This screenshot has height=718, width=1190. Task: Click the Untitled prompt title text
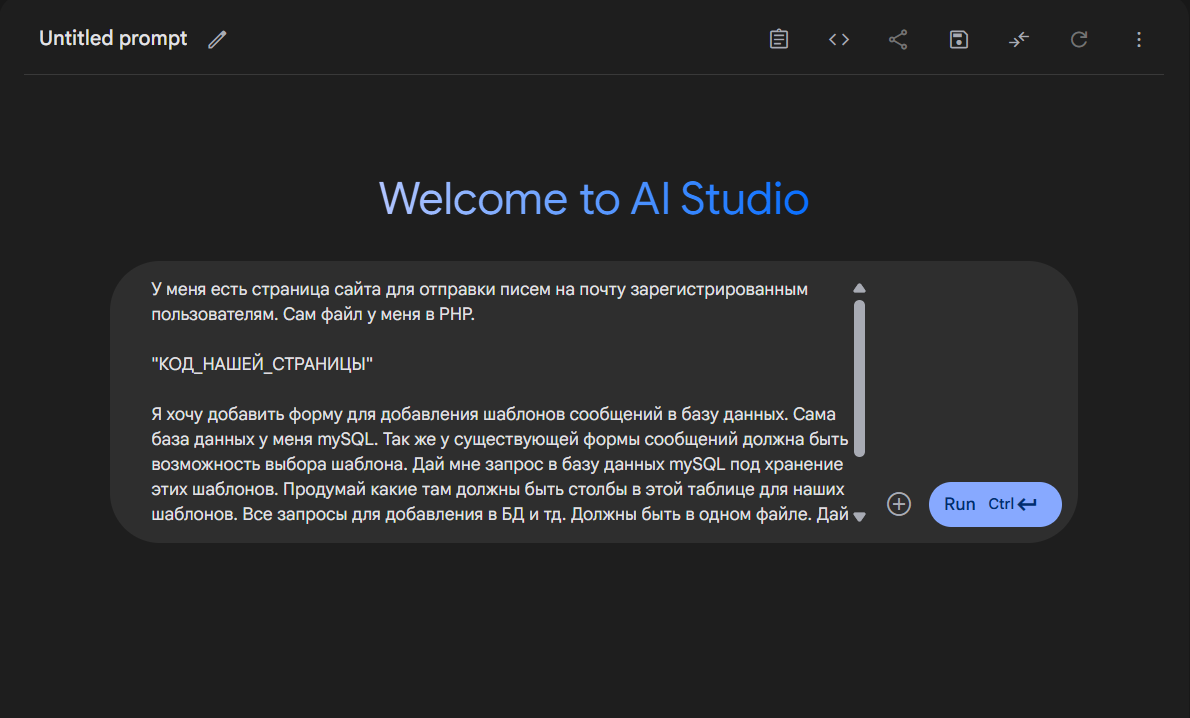(x=113, y=39)
